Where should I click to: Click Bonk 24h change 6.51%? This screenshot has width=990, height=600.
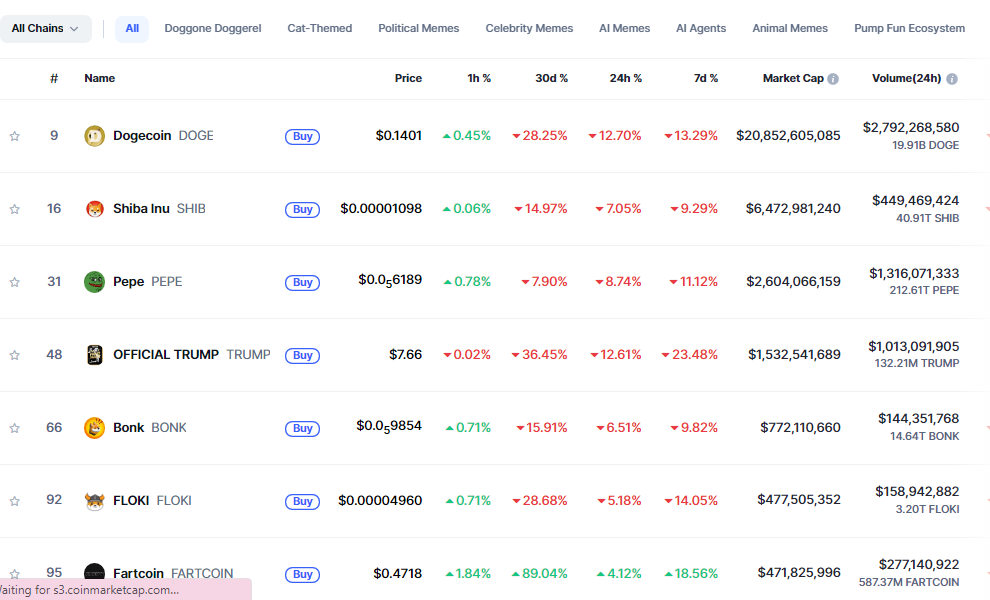[x=619, y=428]
